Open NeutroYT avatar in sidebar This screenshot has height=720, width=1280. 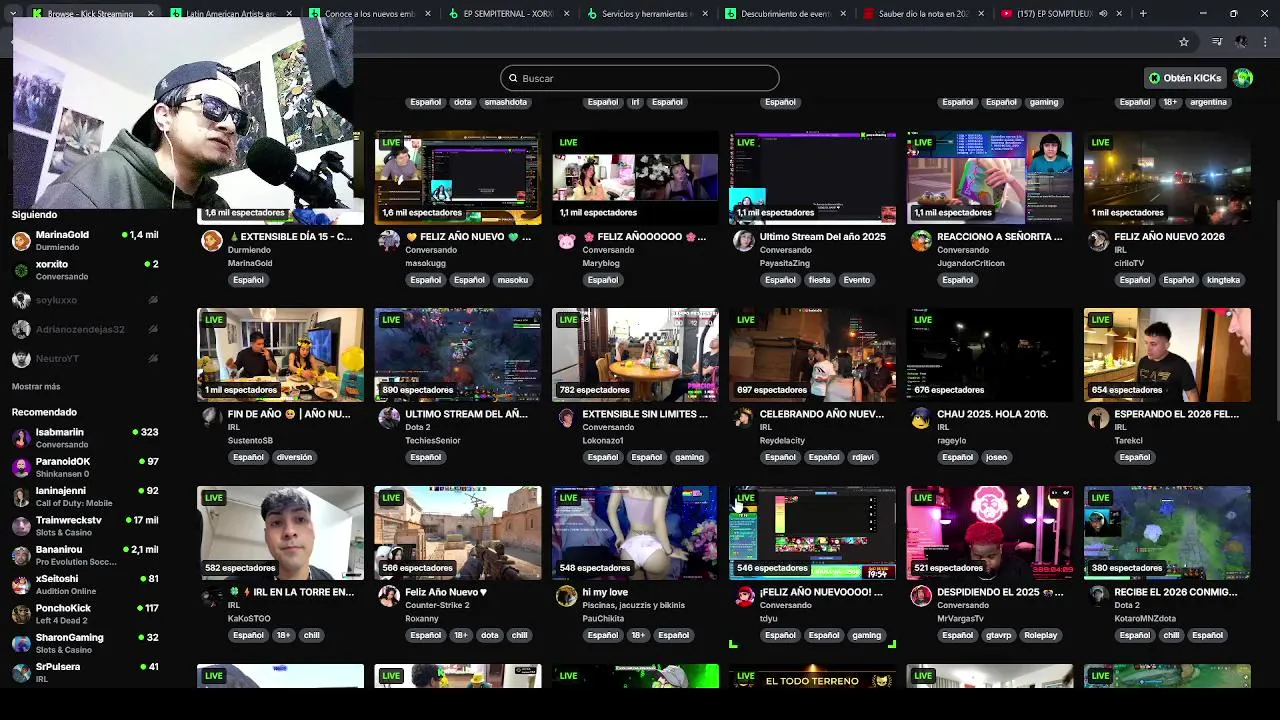click(x=21, y=358)
